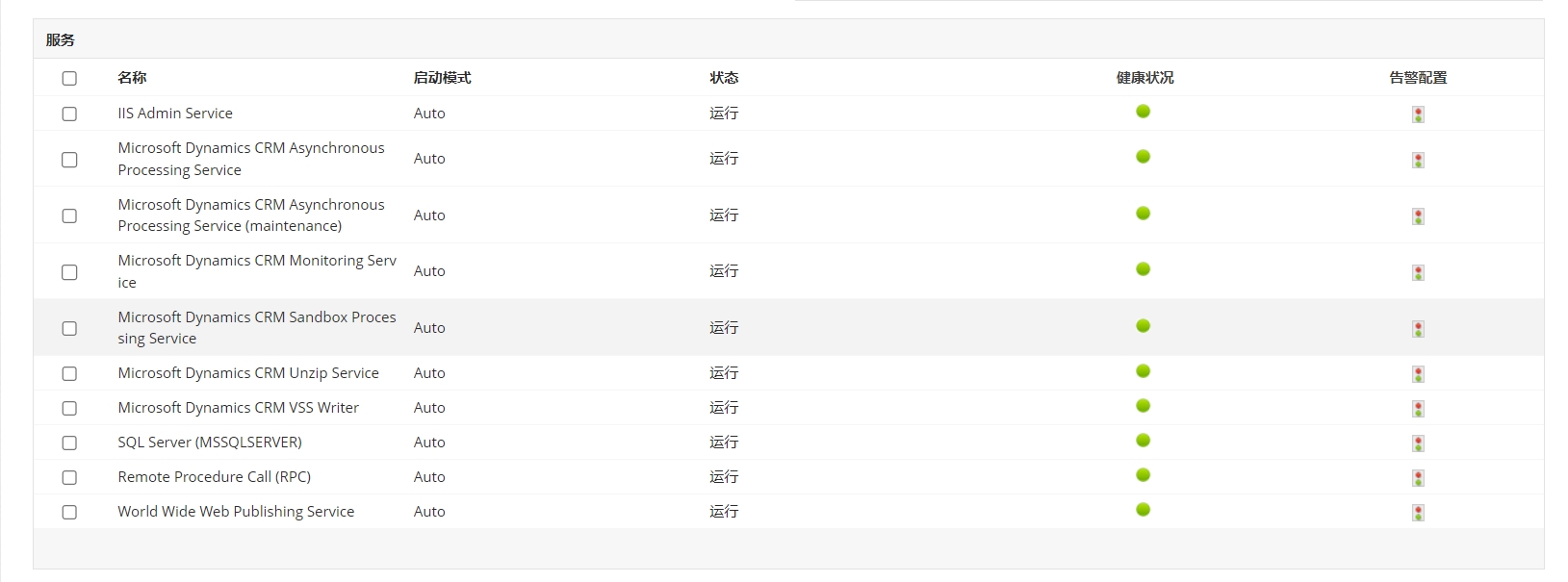The image size is (1568, 582).
Task: Tick the World Wide Web Publishing Service checkbox
Action: point(69,512)
